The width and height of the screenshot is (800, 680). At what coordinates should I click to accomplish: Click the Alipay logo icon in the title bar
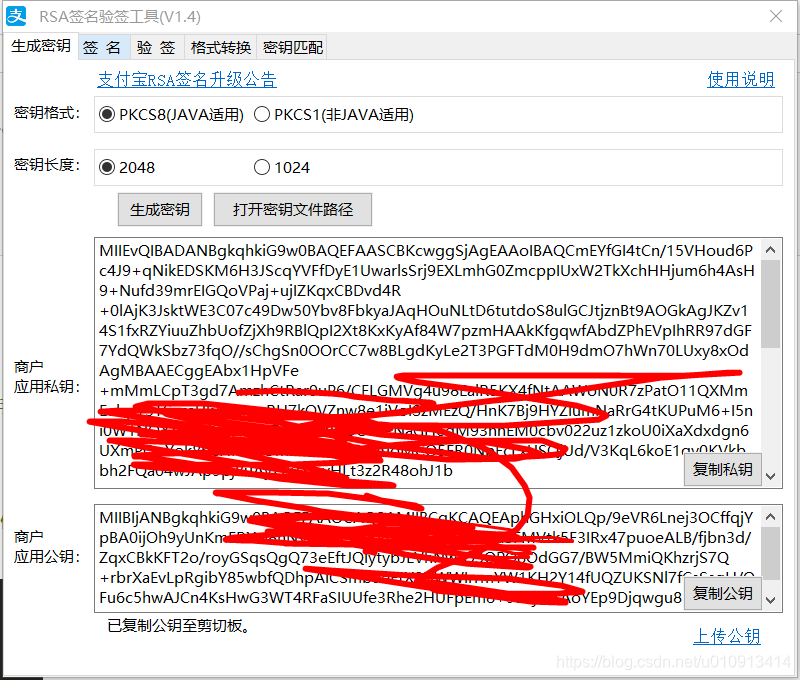16,16
